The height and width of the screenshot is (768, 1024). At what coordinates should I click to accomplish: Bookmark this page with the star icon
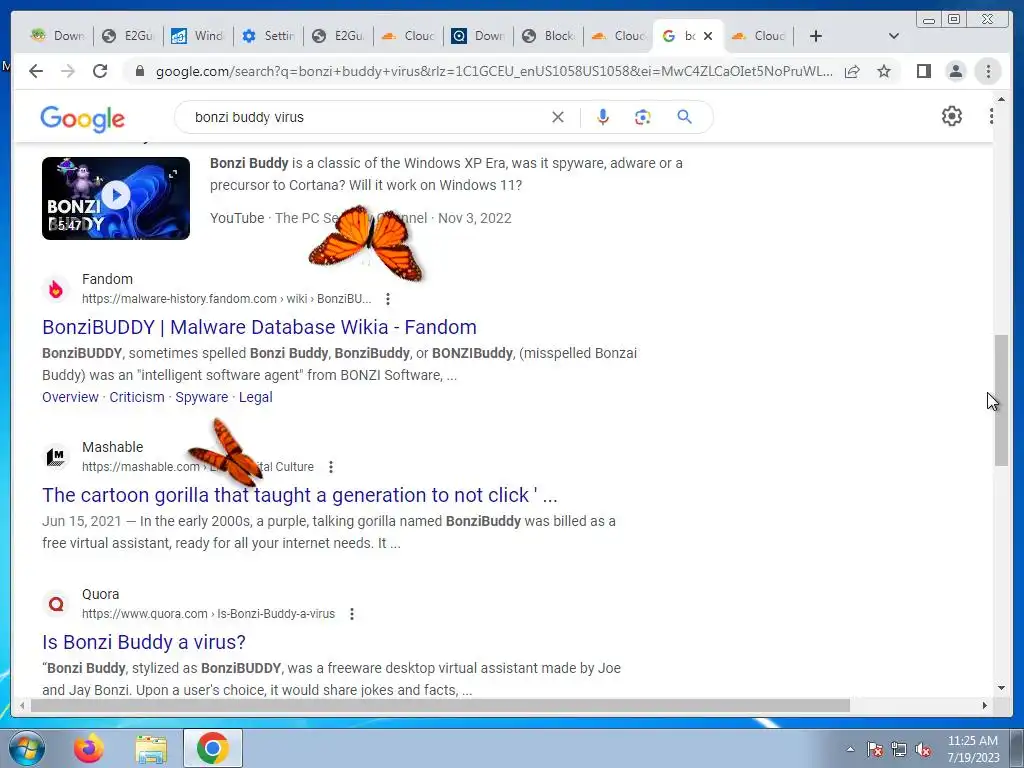pyautogui.click(x=884, y=71)
